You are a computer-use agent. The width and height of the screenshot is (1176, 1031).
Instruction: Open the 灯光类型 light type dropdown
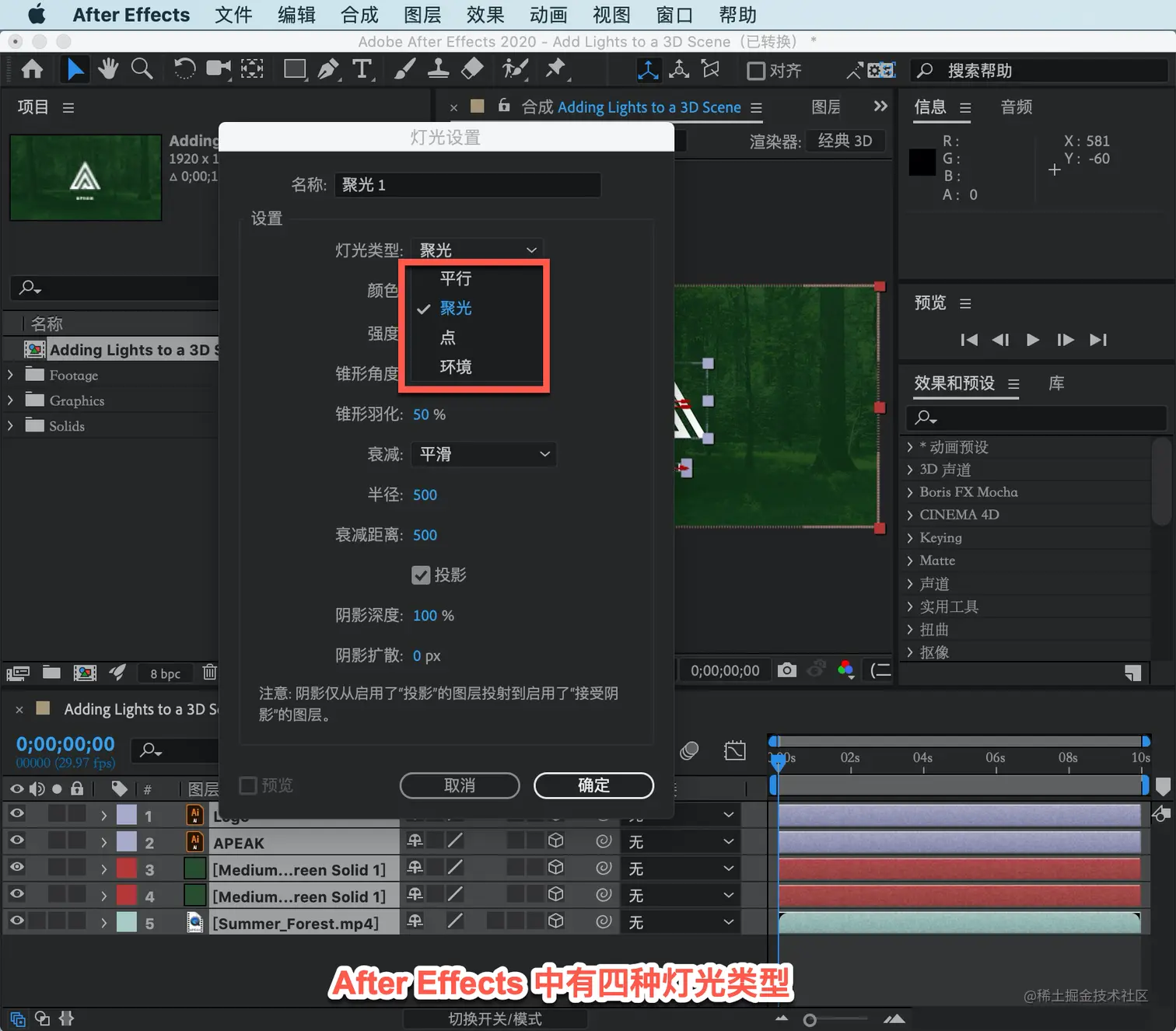pos(478,250)
